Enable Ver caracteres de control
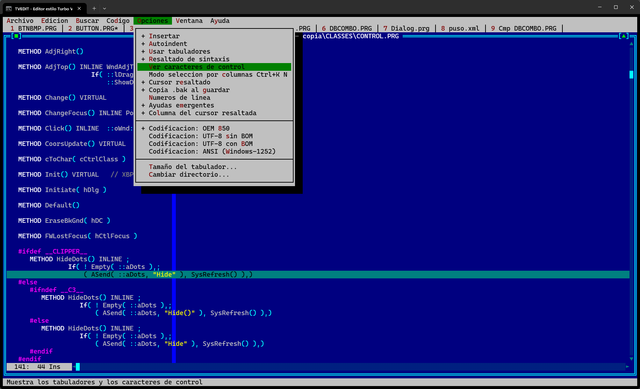Screen dimensions: 640x389 click(214, 67)
